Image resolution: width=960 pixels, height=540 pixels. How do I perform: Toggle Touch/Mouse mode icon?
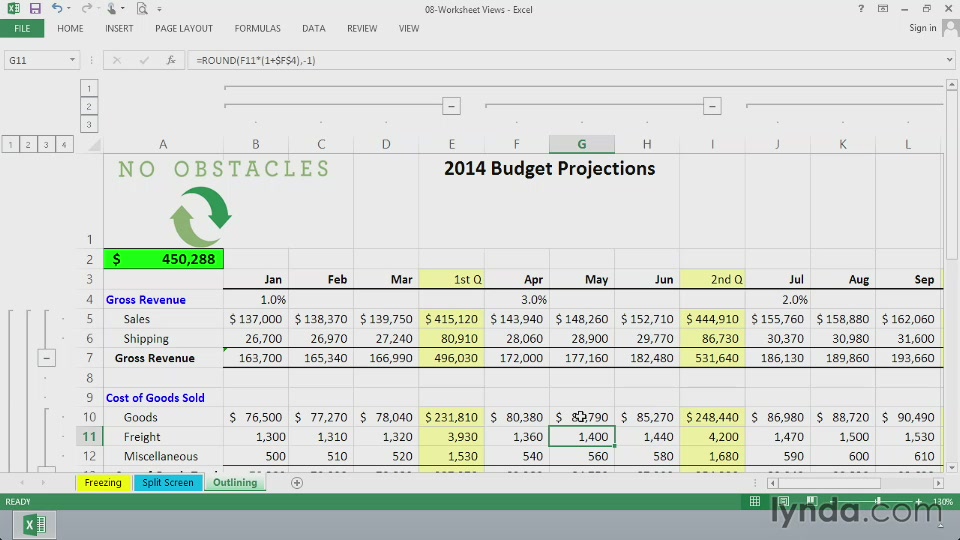click(111, 9)
